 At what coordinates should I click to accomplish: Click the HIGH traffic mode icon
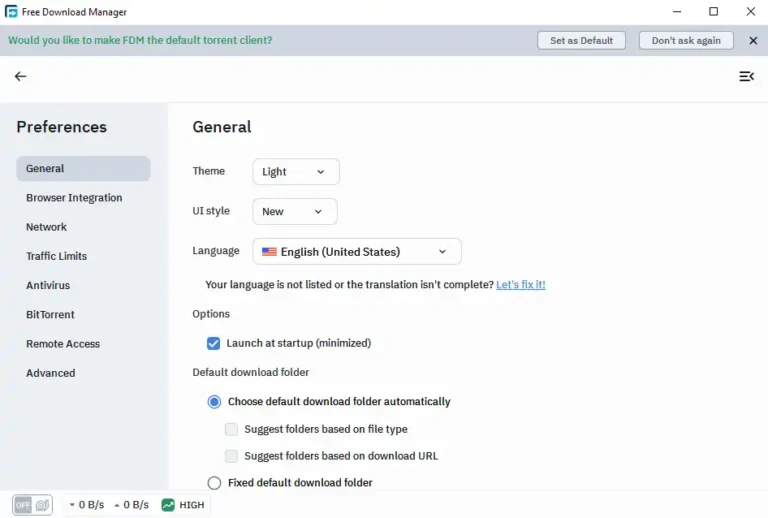(168, 505)
